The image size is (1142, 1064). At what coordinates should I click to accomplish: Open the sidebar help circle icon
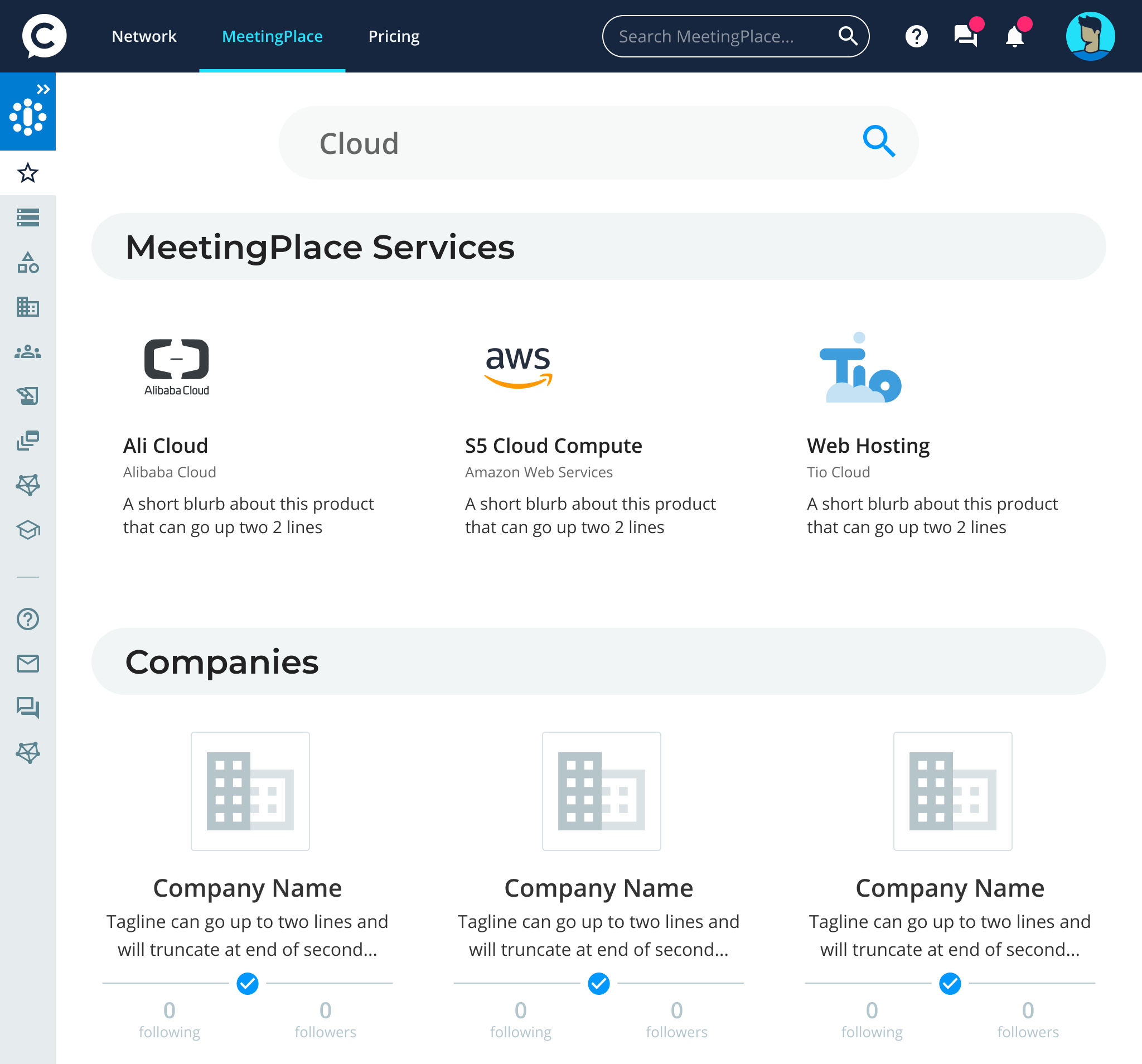(x=27, y=620)
